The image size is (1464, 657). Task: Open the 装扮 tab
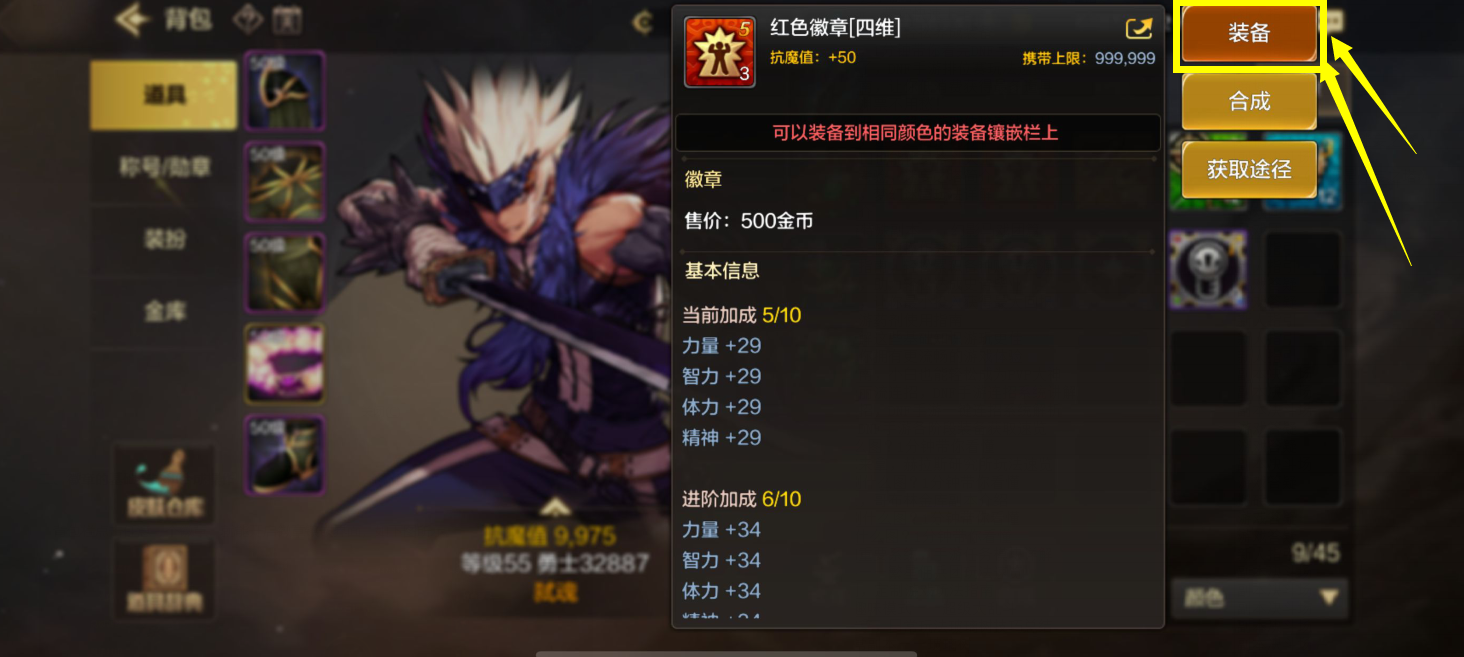click(164, 240)
